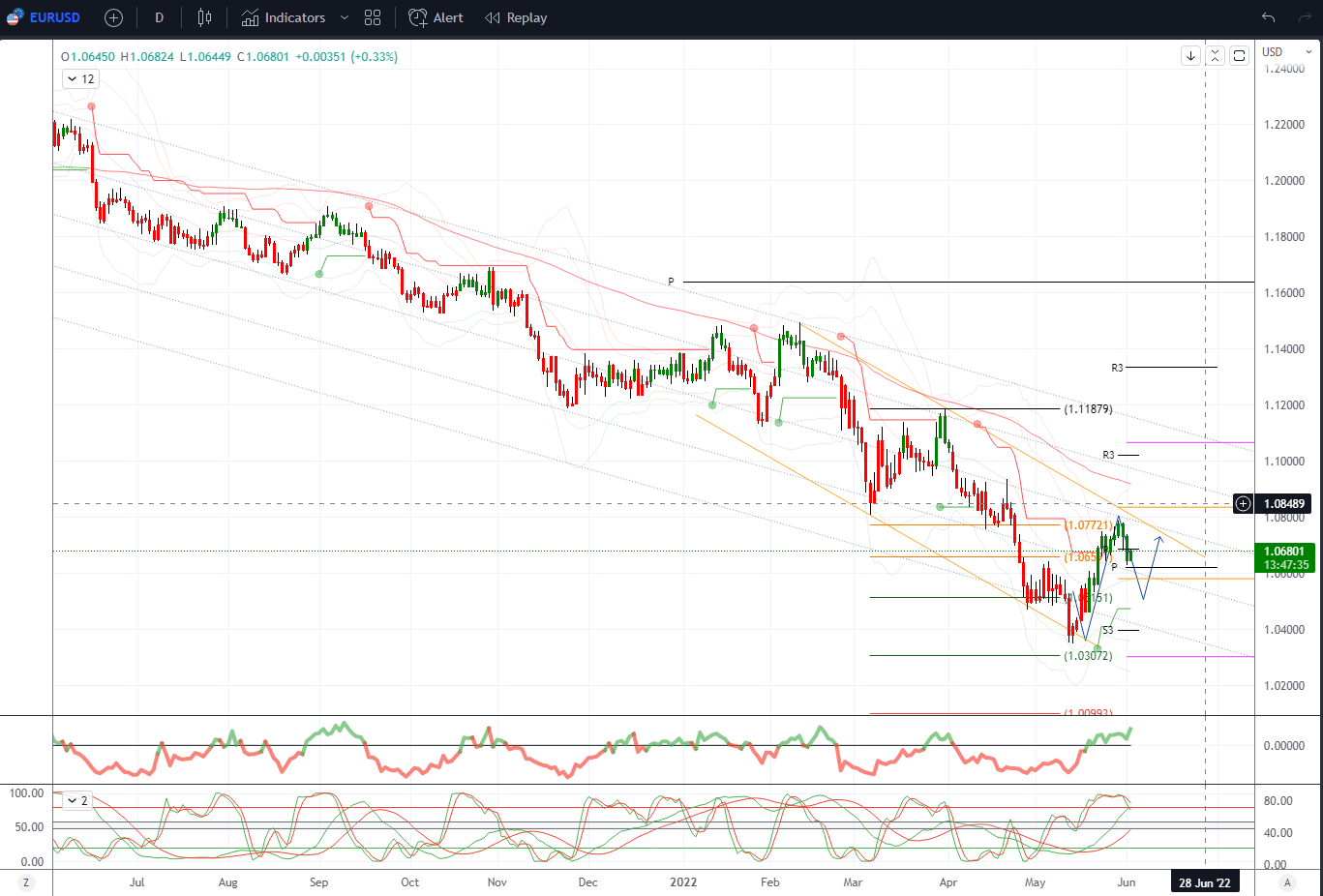Collapse the pane with the arrows icon
This screenshot has height=896, width=1323.
coord(1215,56)
